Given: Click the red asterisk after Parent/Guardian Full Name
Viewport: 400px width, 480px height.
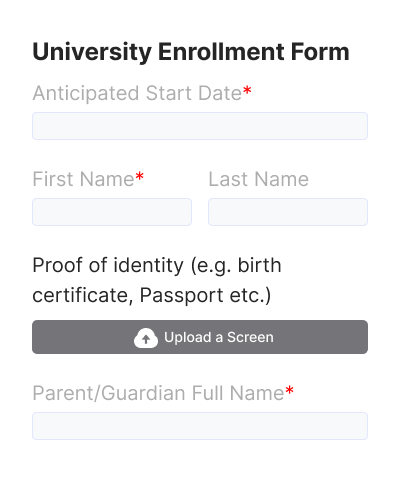Looking at the screenshot, I should coord(289,390).
